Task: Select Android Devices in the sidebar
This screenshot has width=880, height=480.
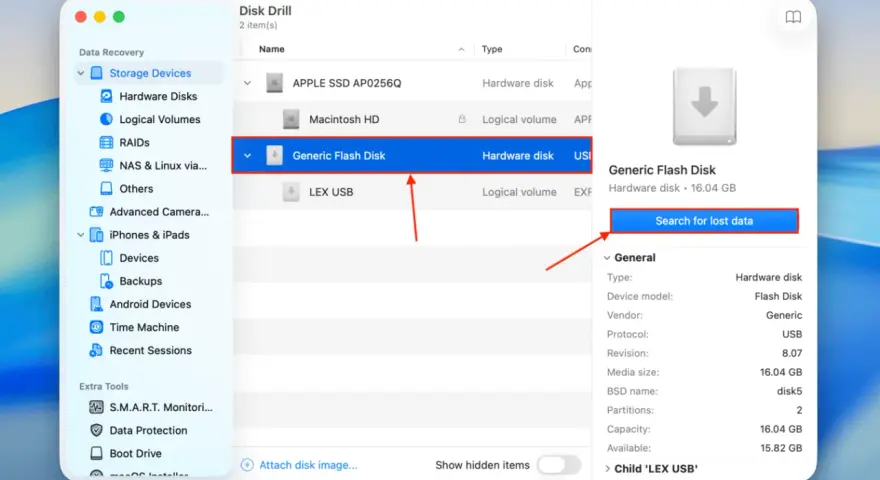Action: [x=150, y=304]
